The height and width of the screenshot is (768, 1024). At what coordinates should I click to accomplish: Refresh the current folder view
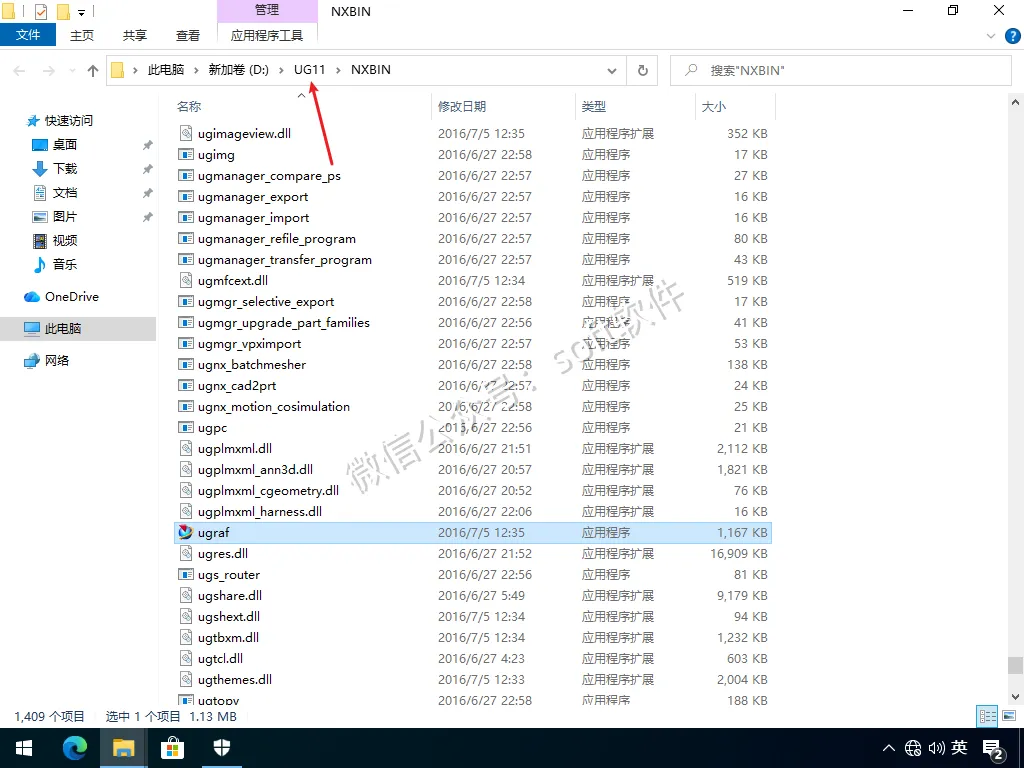pos(643,71)
